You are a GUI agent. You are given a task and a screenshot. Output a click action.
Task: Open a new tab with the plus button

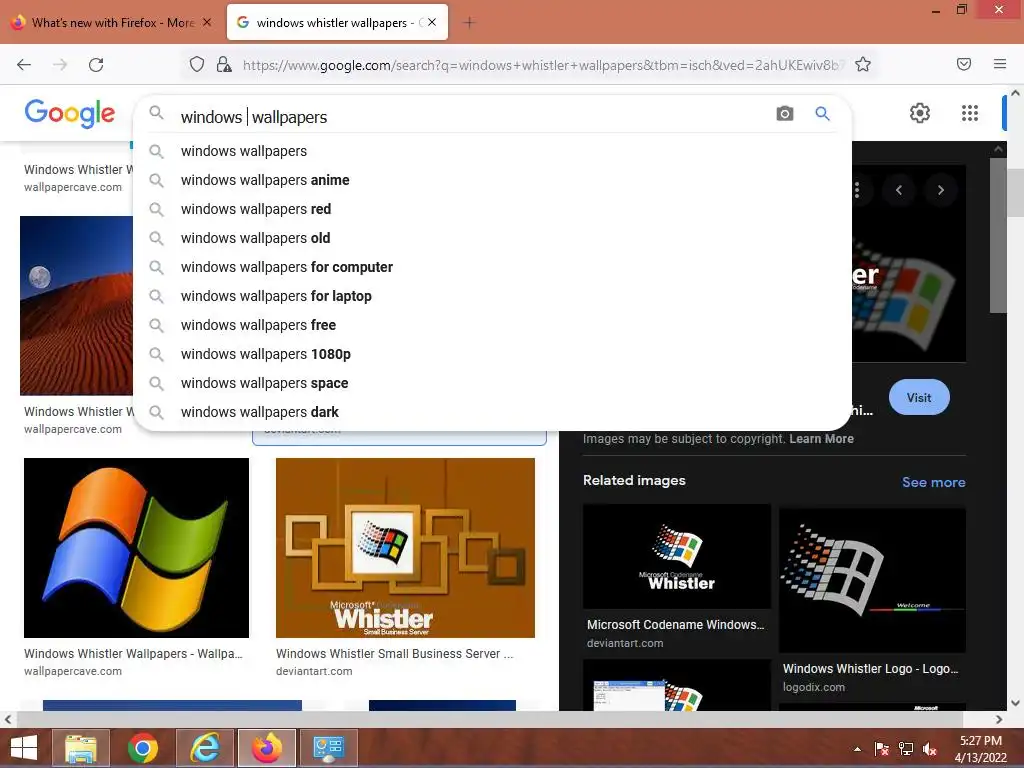469,23
